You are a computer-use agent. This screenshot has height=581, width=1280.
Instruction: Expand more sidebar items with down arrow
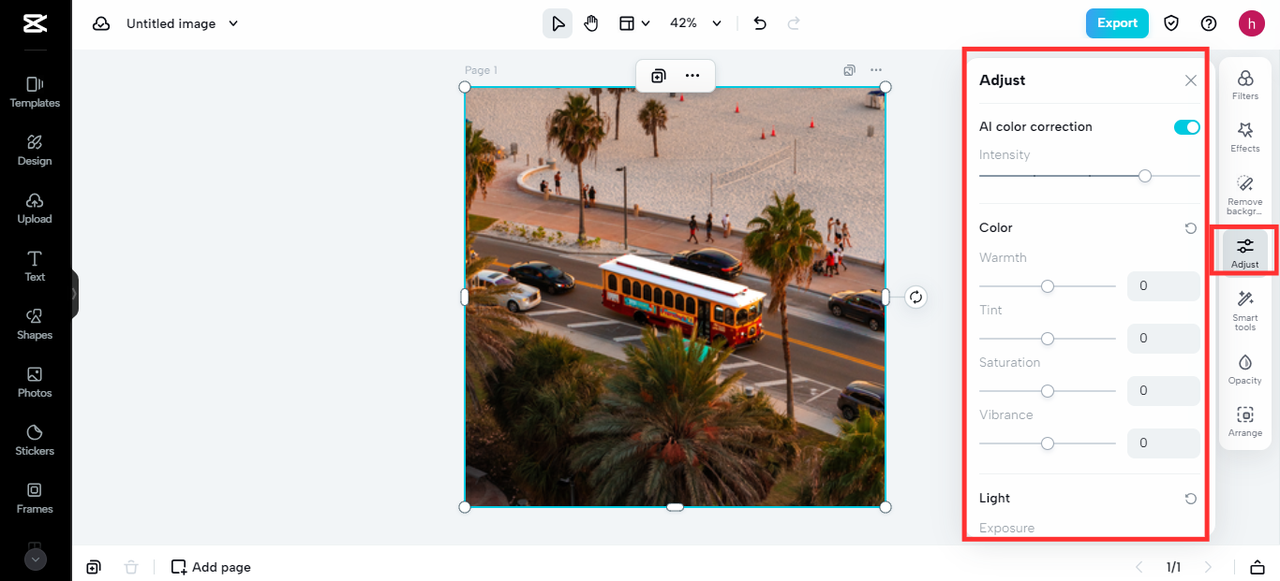(36, 560)
